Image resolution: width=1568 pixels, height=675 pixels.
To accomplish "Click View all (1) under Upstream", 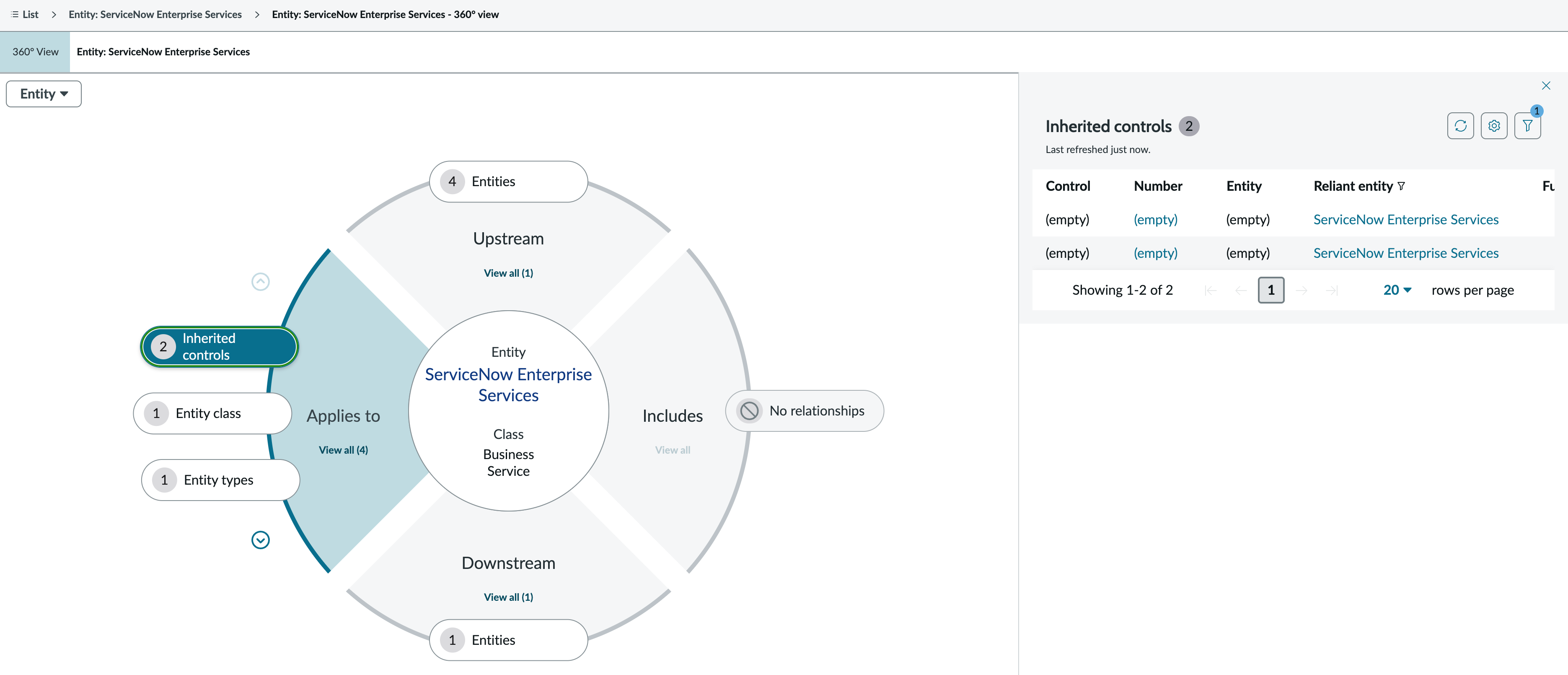I will pyautogui.click(x=508, y=273).
